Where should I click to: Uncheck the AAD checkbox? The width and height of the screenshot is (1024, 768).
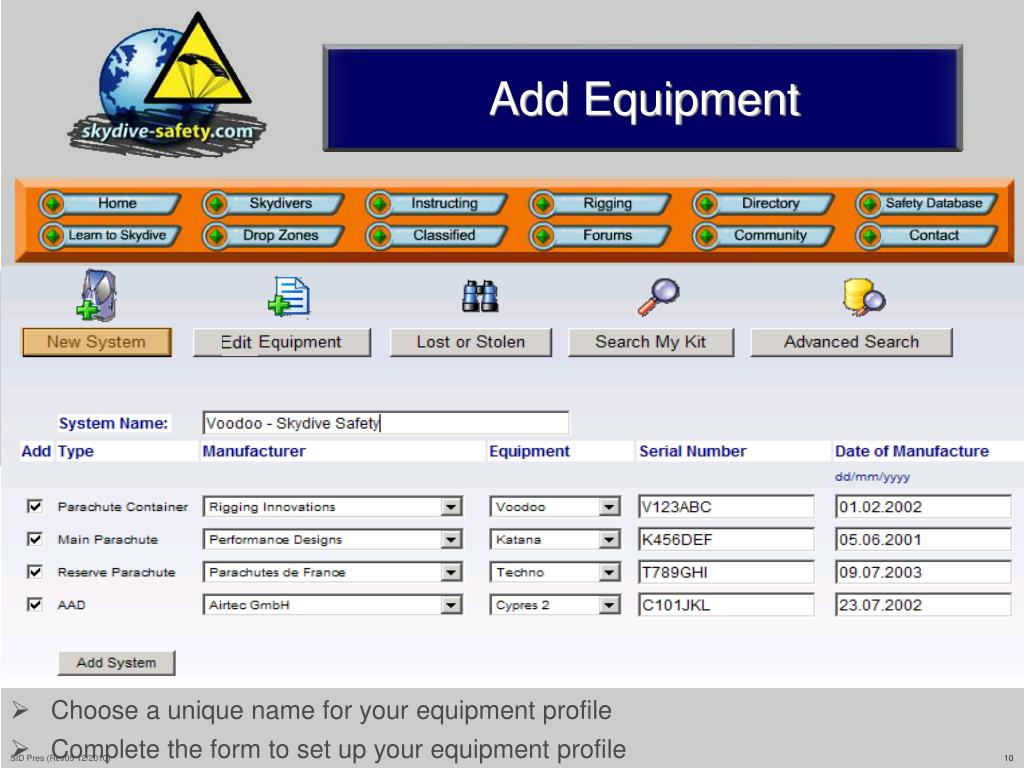(35, 604)
